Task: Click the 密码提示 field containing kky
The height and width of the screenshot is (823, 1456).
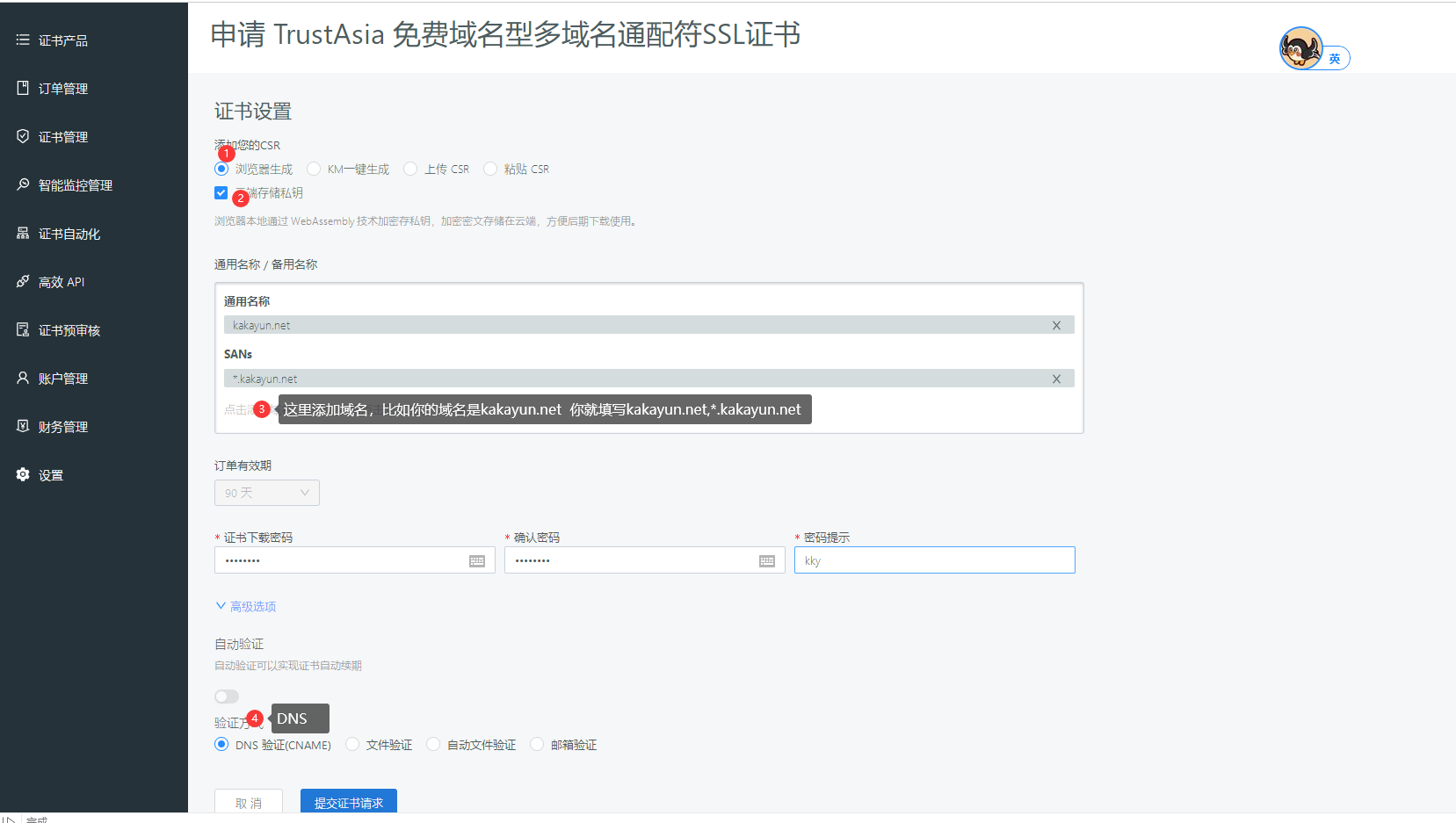Action: coord(935,560)
